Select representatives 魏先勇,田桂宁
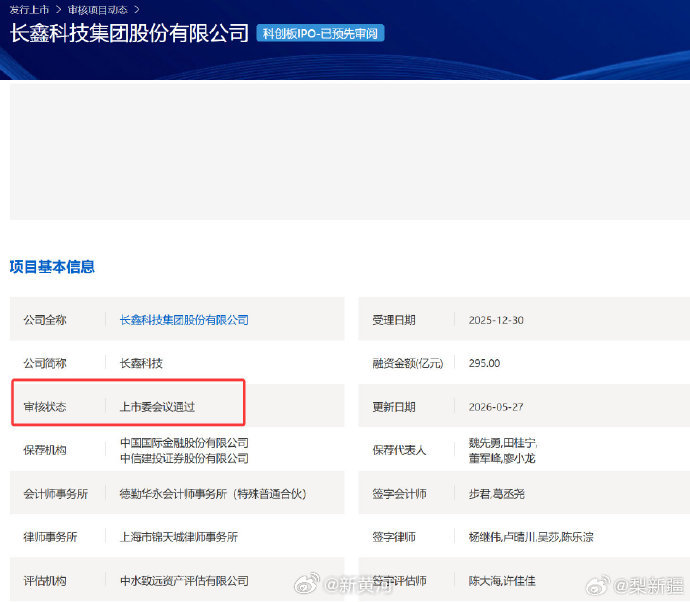The width and height of the screenshot is (690, 602). coord(503,443)
